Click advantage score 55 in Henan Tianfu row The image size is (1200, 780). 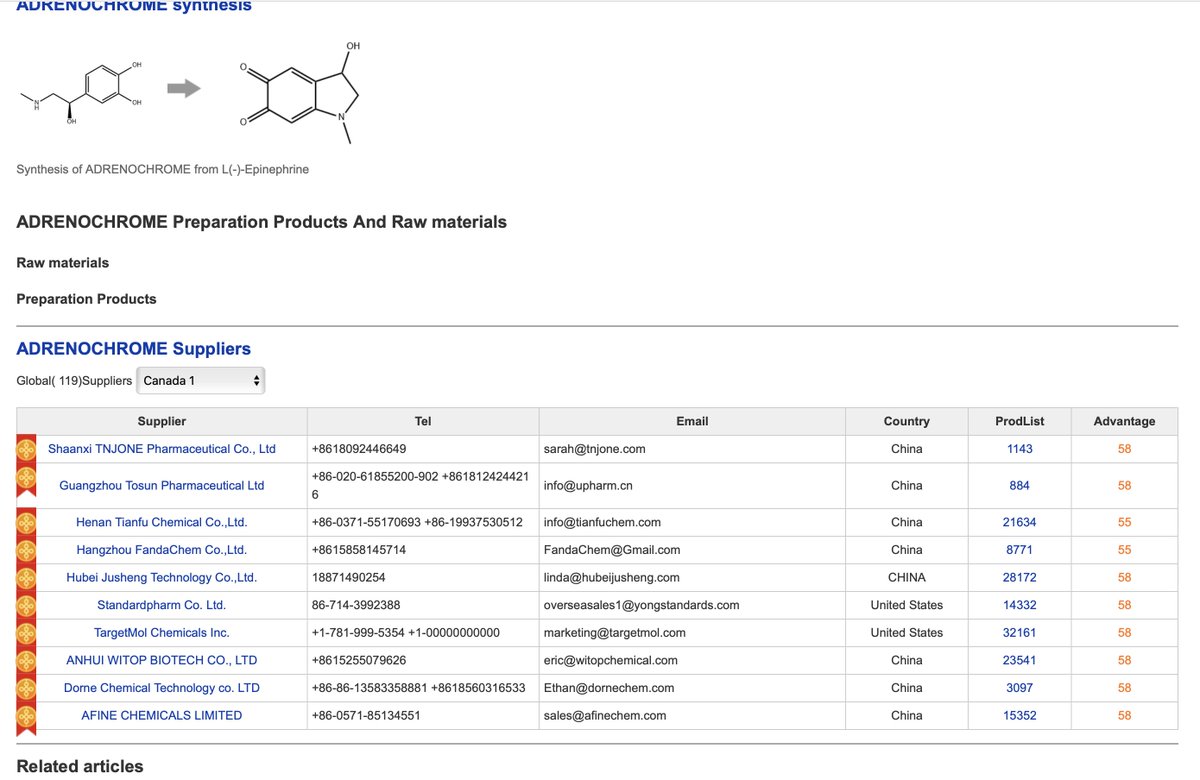click(1125, 522)
